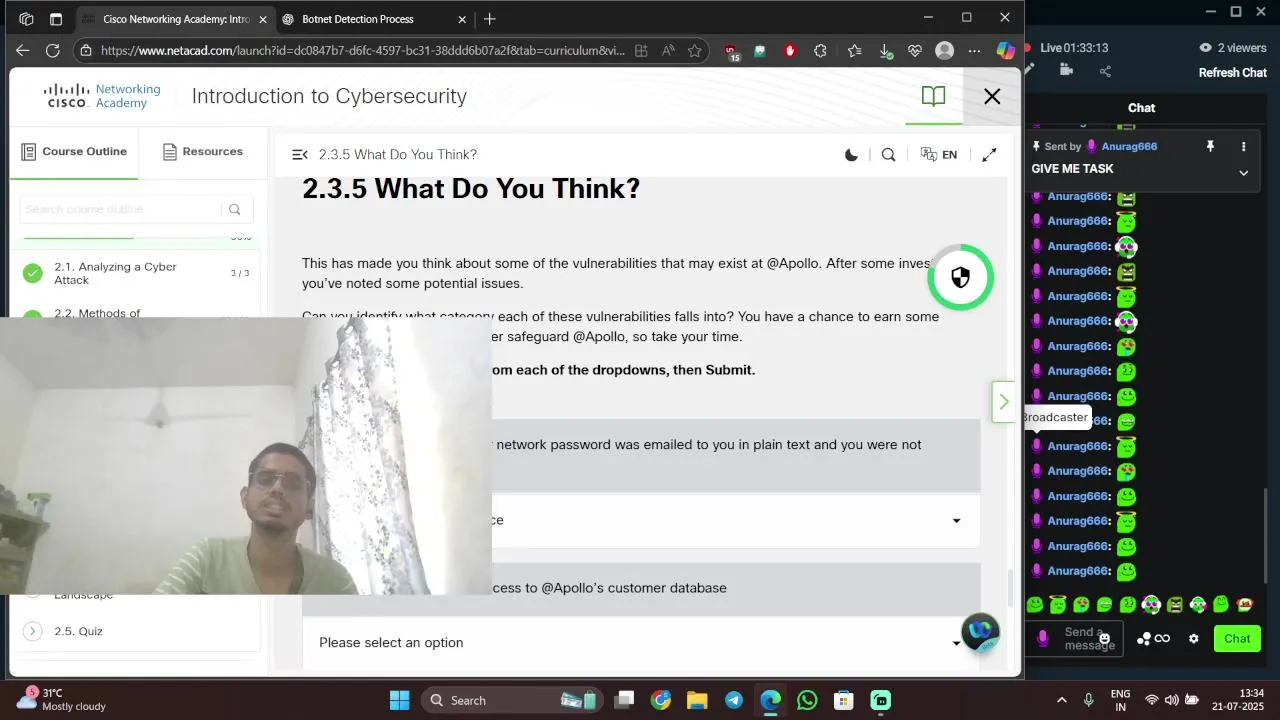Screen dimensions: 1280x720
Task: Close the course with the header X
Action: (x=992, y=96)
